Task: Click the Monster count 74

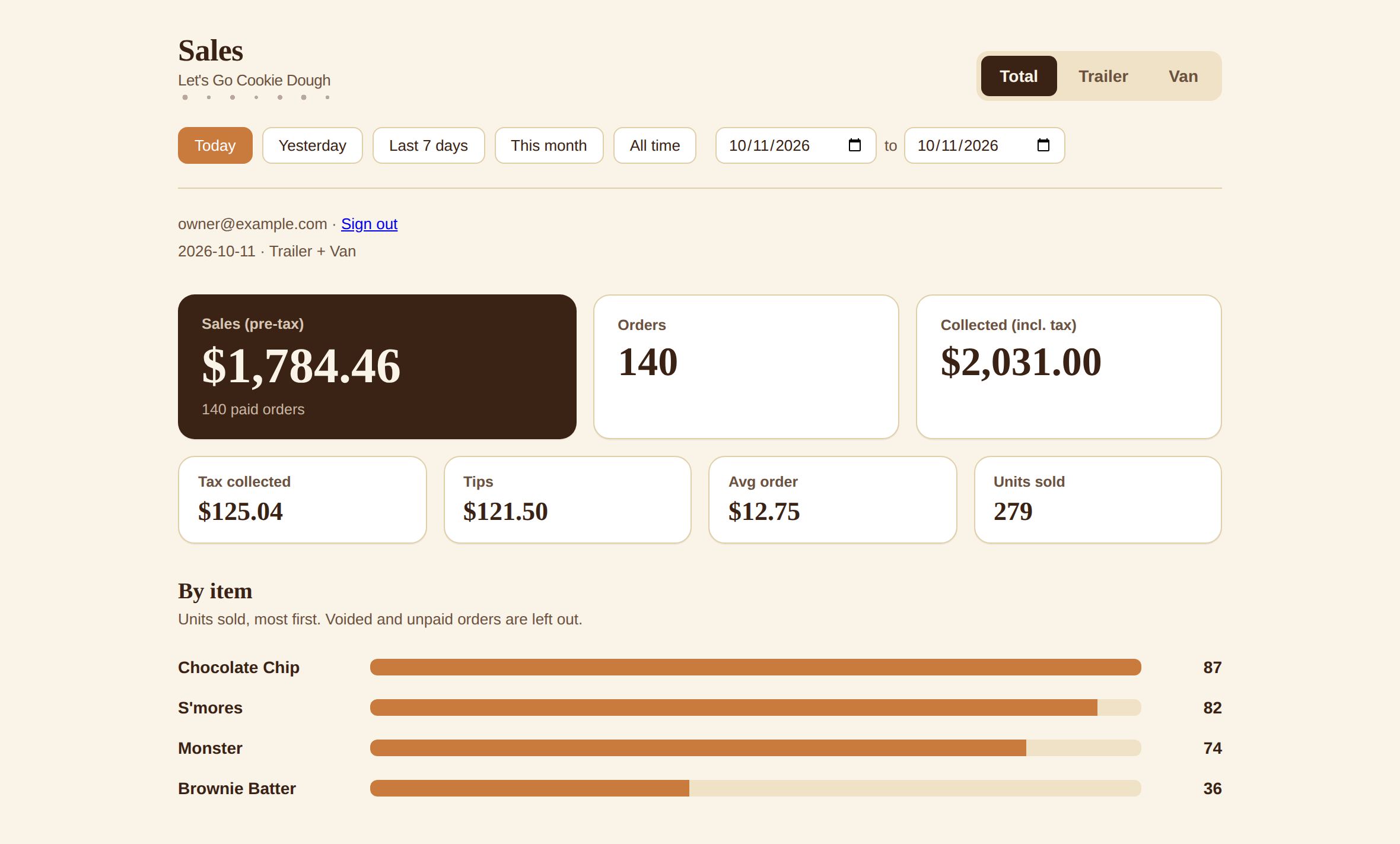Action: 1213,748
